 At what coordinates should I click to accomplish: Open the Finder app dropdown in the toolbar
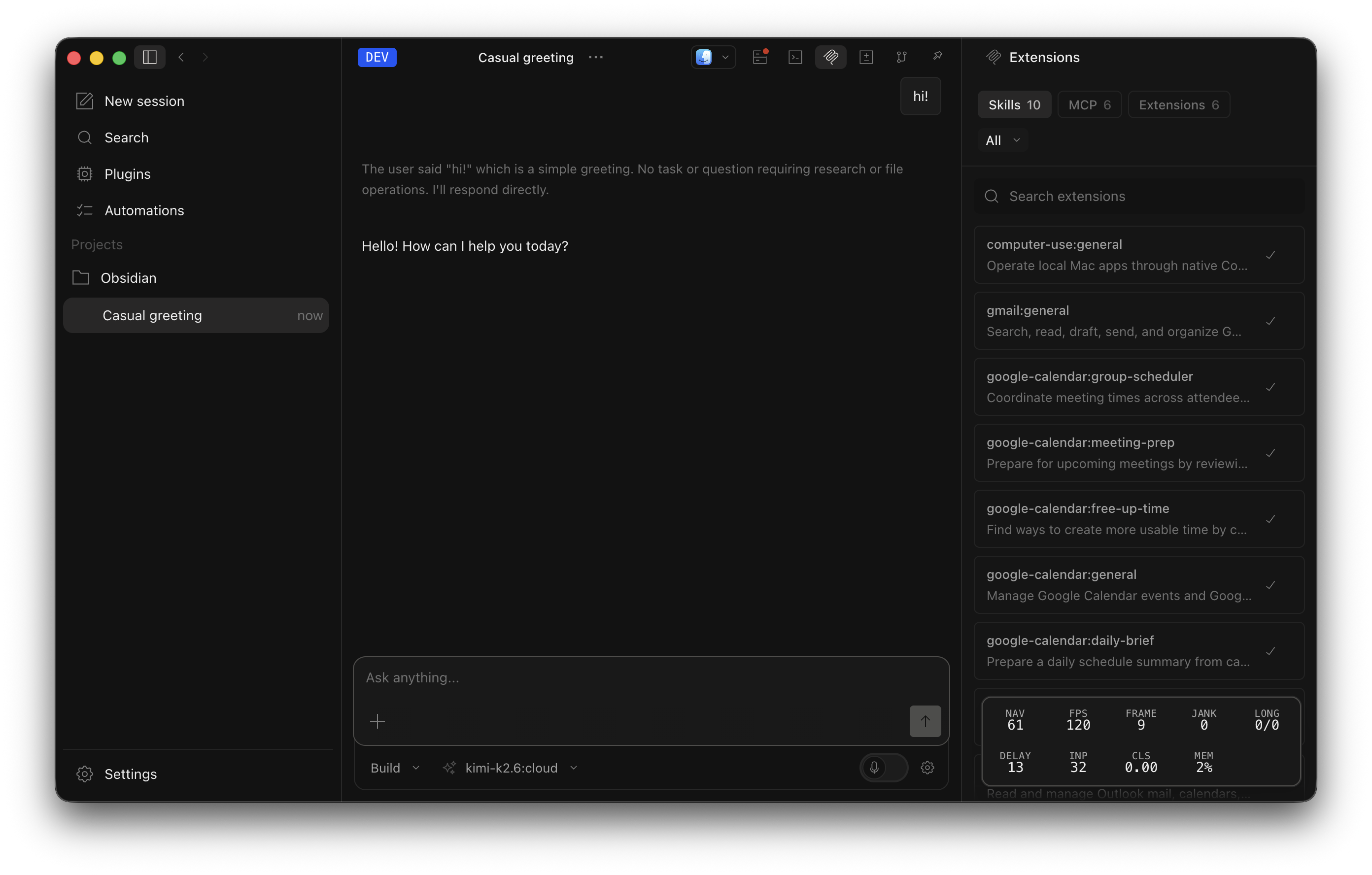coord(713,57)
